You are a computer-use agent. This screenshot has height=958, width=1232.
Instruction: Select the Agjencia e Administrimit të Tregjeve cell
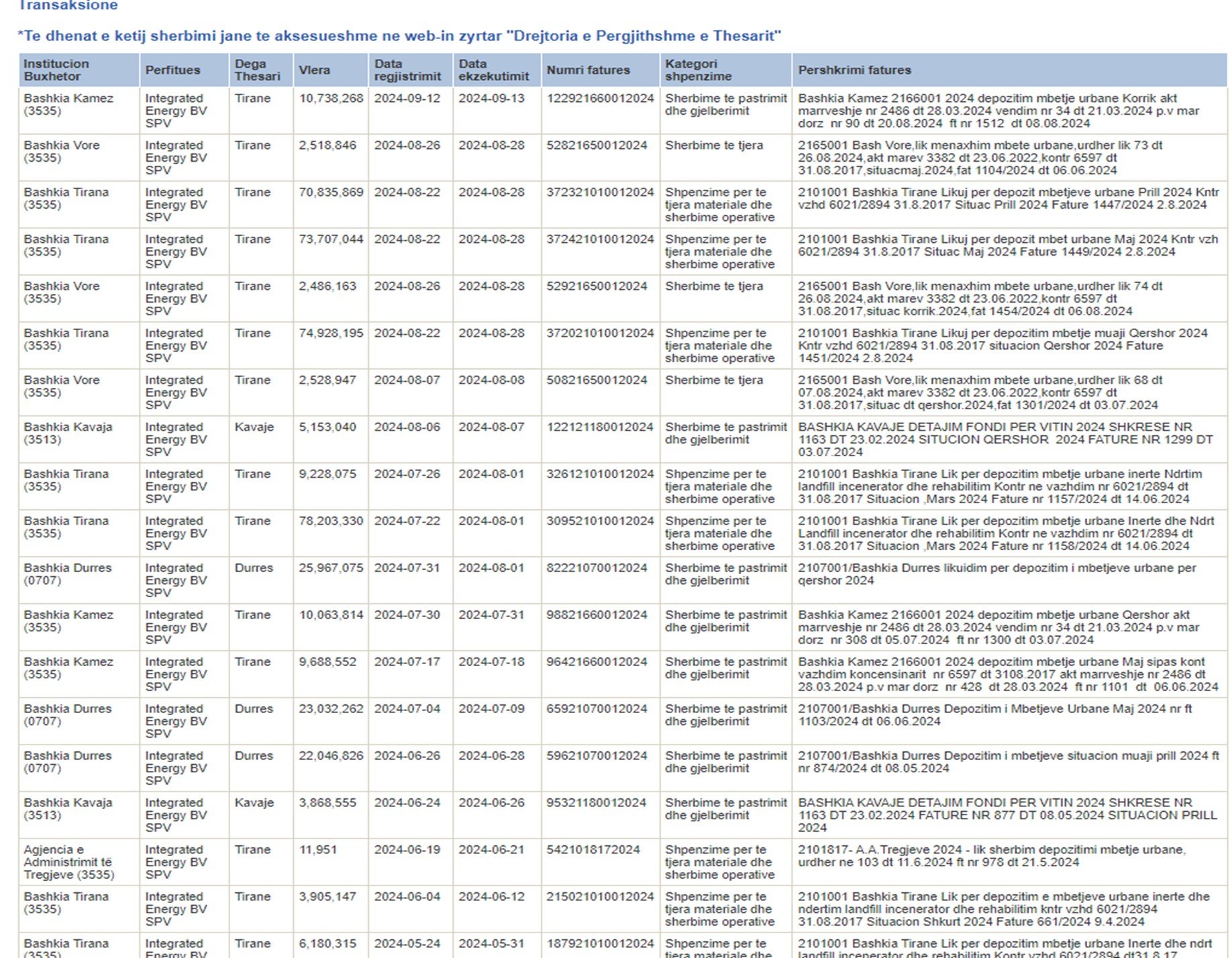point(68,861)
